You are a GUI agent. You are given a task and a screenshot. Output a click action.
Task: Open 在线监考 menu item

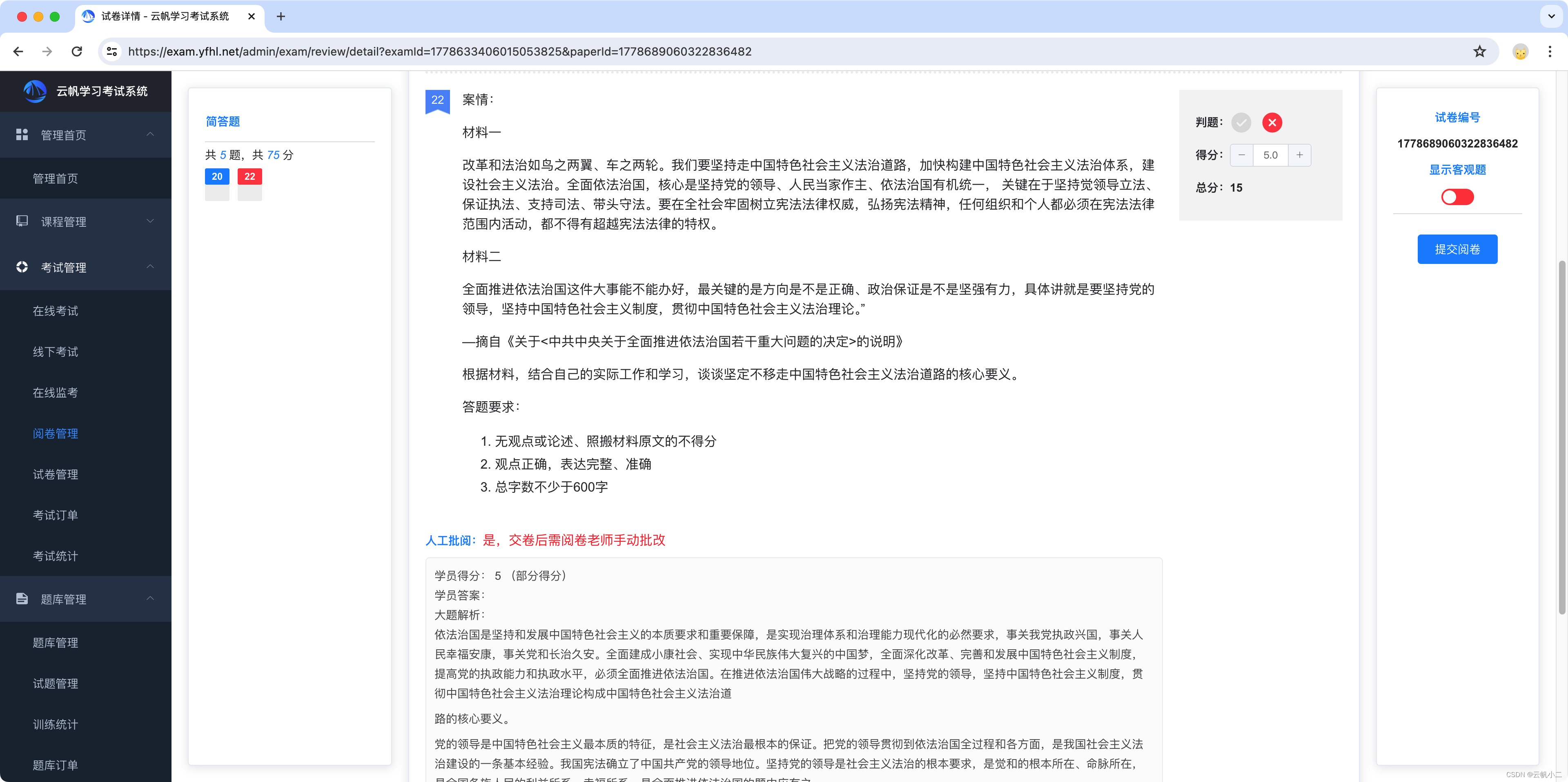86,392
